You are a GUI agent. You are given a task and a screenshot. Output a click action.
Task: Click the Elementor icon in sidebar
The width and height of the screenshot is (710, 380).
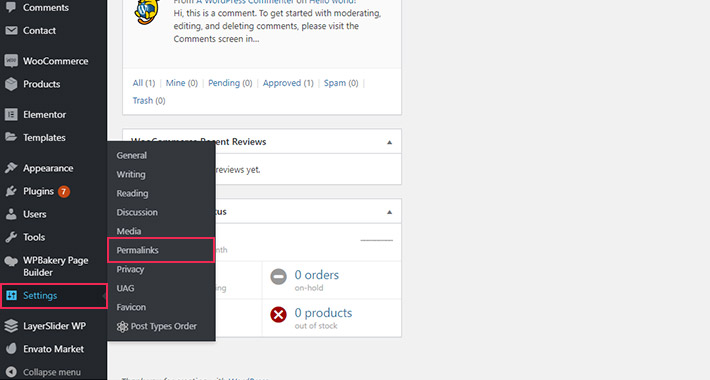[11, 115]
